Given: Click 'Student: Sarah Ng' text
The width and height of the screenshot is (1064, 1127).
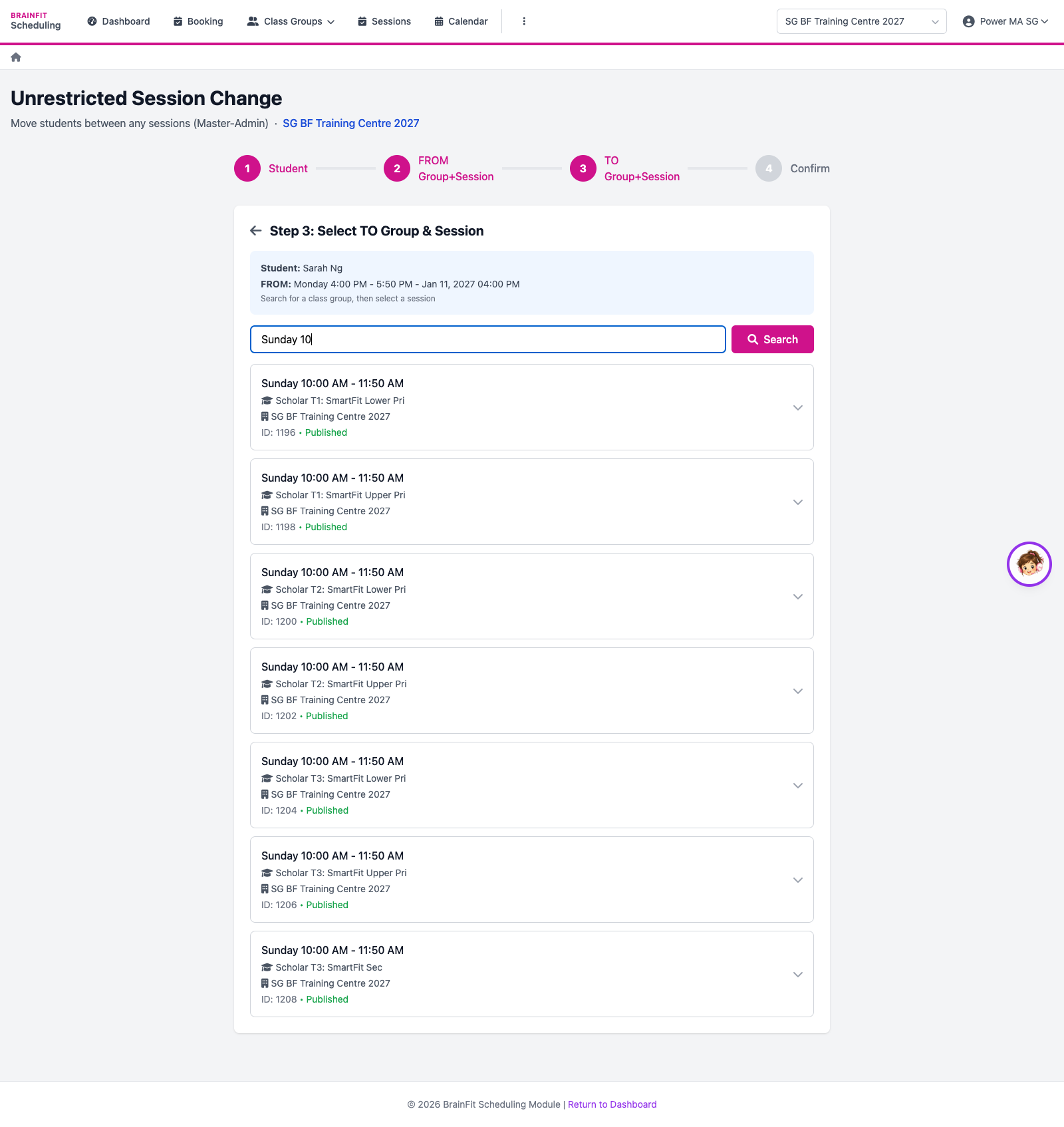Looking at the screenshot, I should 301,268.
